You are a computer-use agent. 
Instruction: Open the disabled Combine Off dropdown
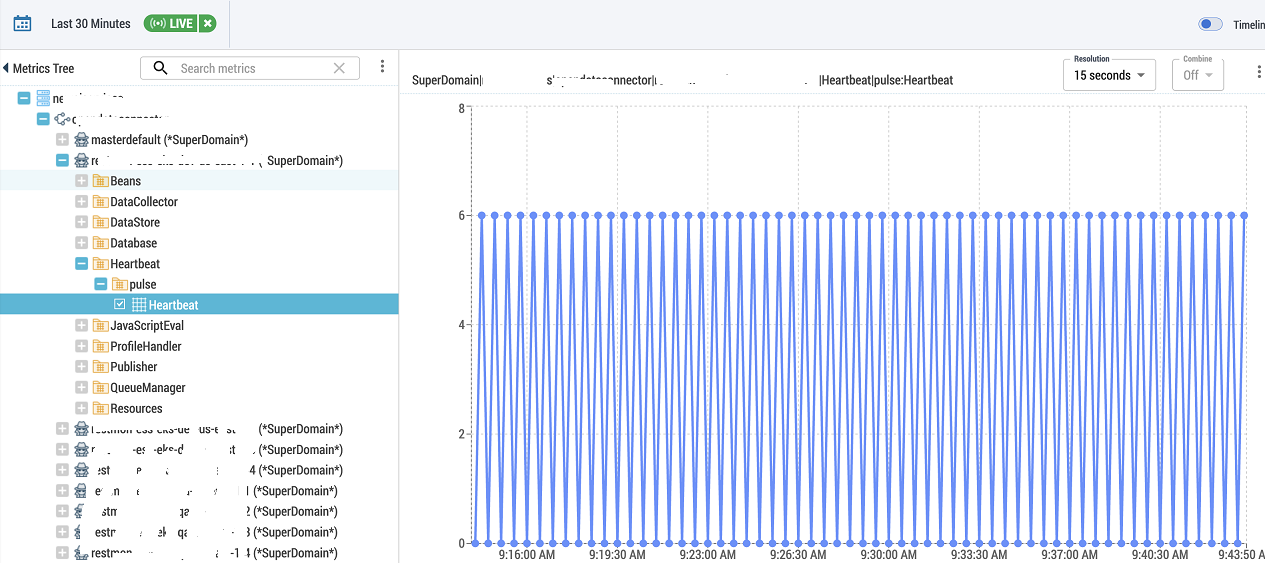[x=1197, y=75]
